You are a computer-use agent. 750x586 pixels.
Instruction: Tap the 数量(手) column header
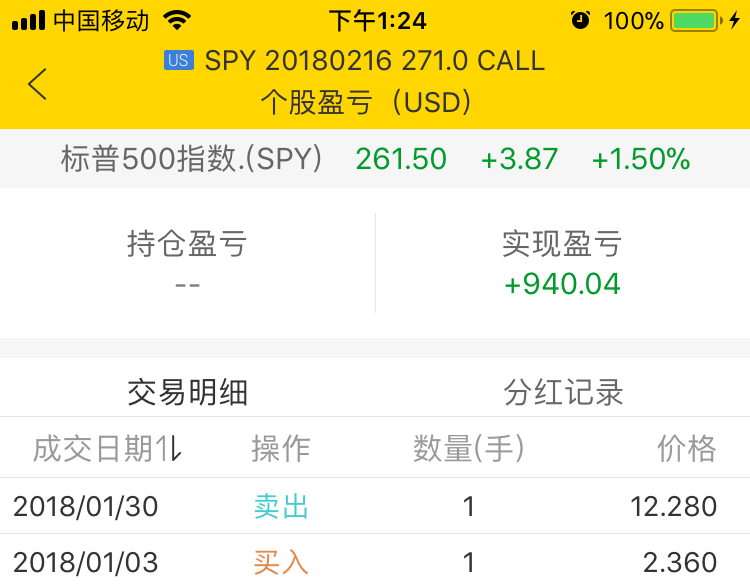468,448
